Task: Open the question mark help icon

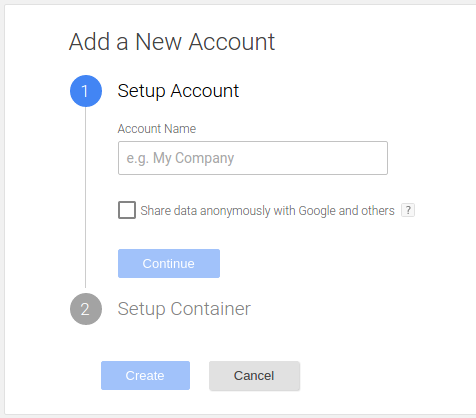Action: 408,210
